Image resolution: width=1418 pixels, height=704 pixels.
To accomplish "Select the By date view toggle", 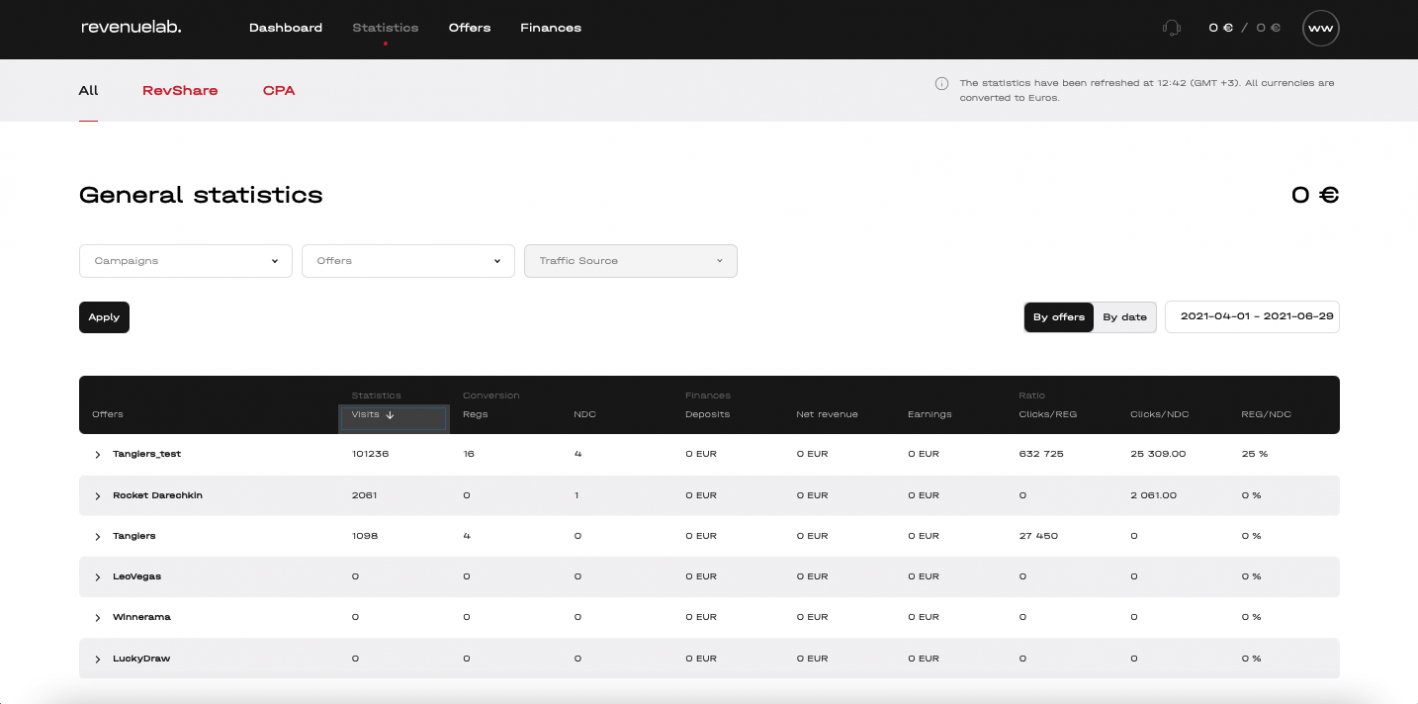I will (1125, 317).
